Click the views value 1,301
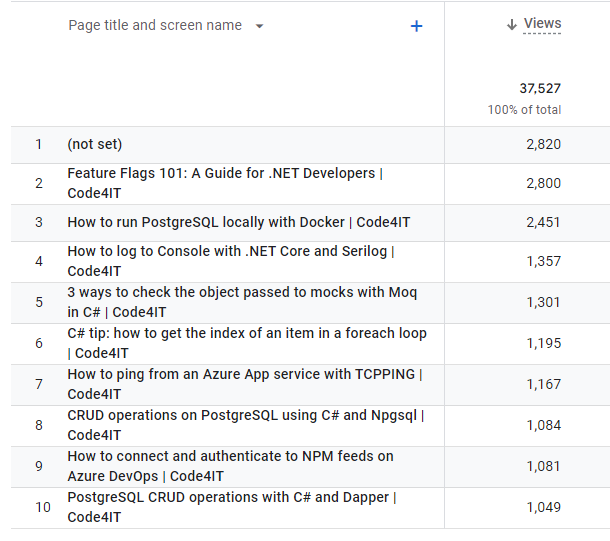Viewport: 610px width, 541px height. [543, 302]
